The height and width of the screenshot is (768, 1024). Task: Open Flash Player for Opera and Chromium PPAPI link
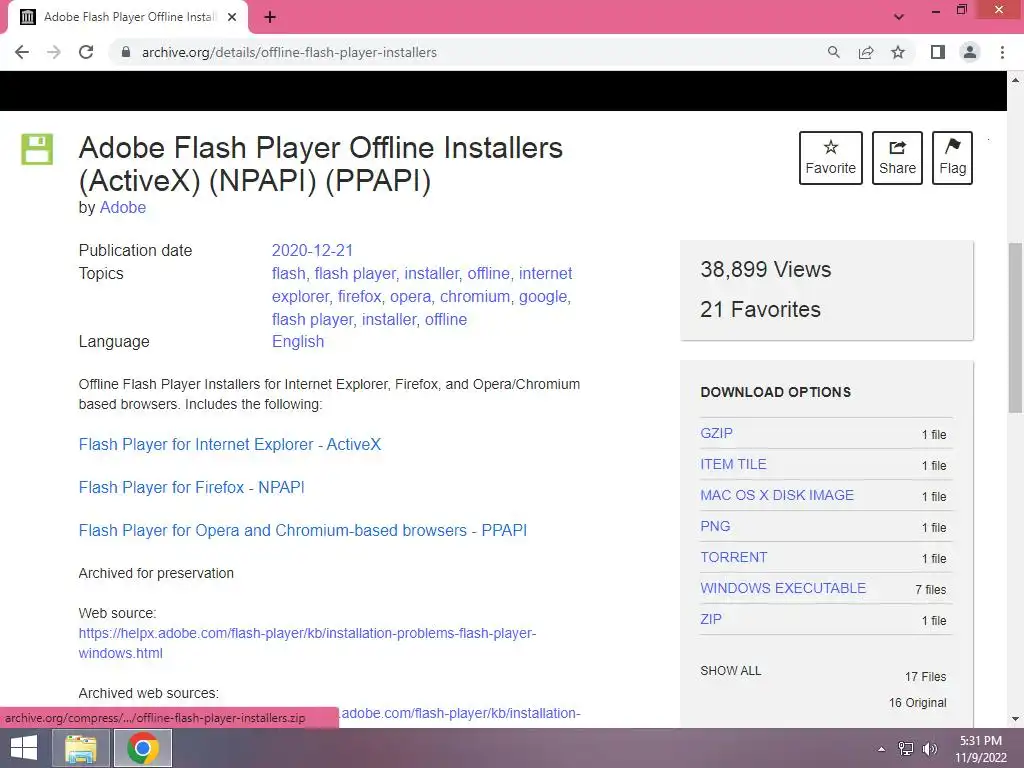[302, 530]
